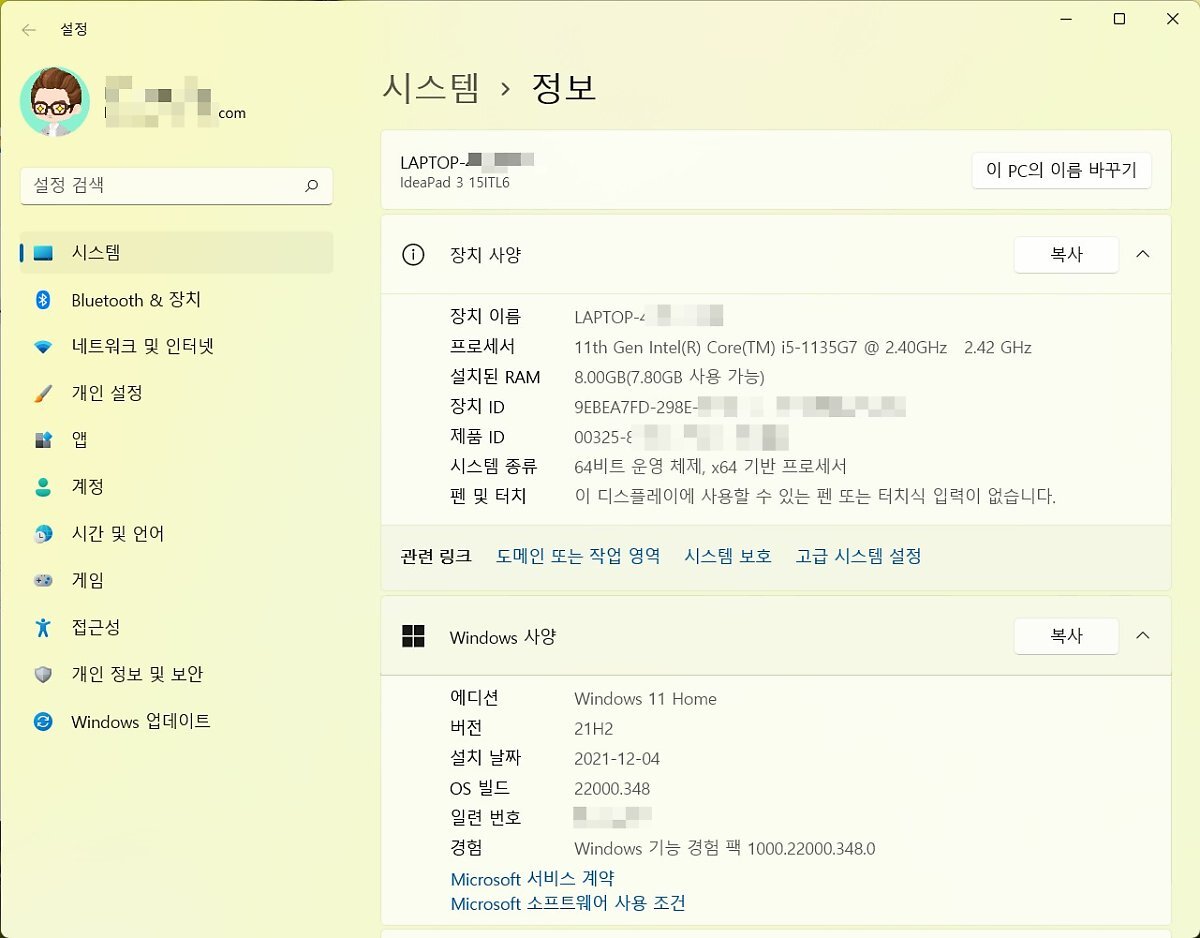Copy device specs with 복사 button
Image resolution: width=1200 pixels, height=938 pixels.
1066,255
